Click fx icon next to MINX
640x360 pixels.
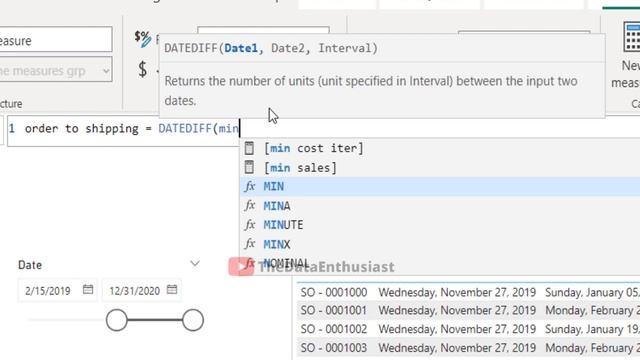tap(250, 244)
